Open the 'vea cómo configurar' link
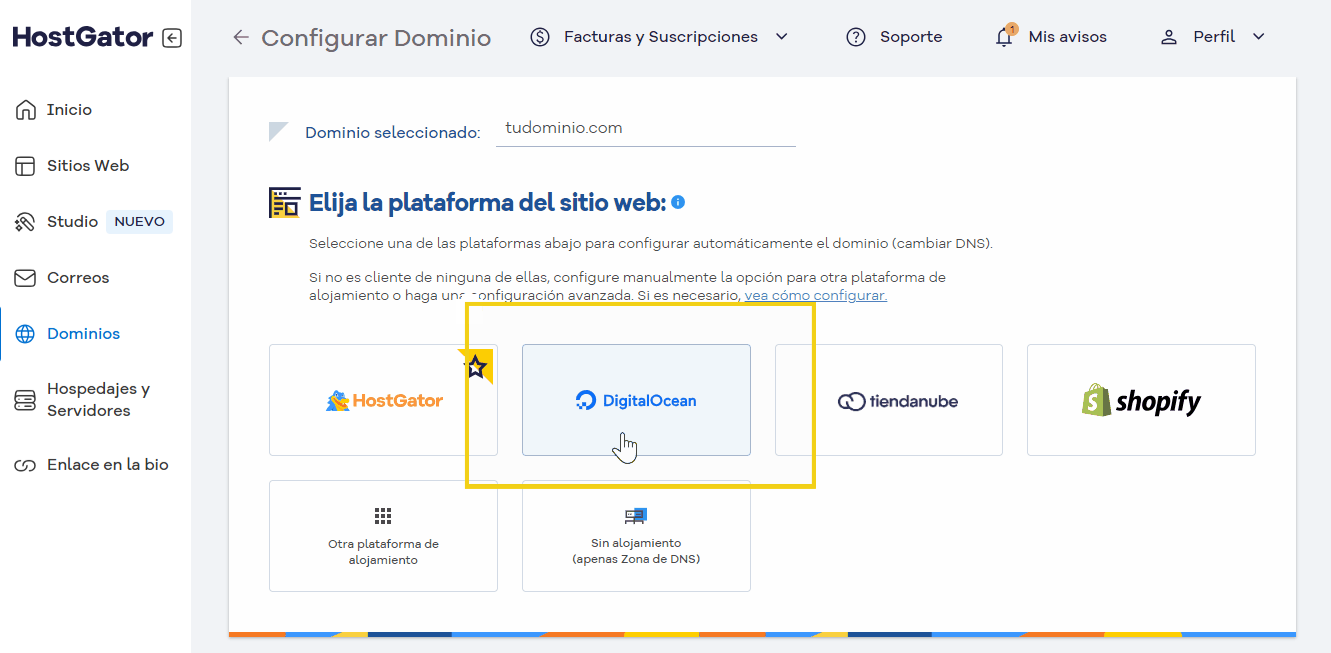Image resolution: width=1331 pixels, height=653 pixels. 816,296
